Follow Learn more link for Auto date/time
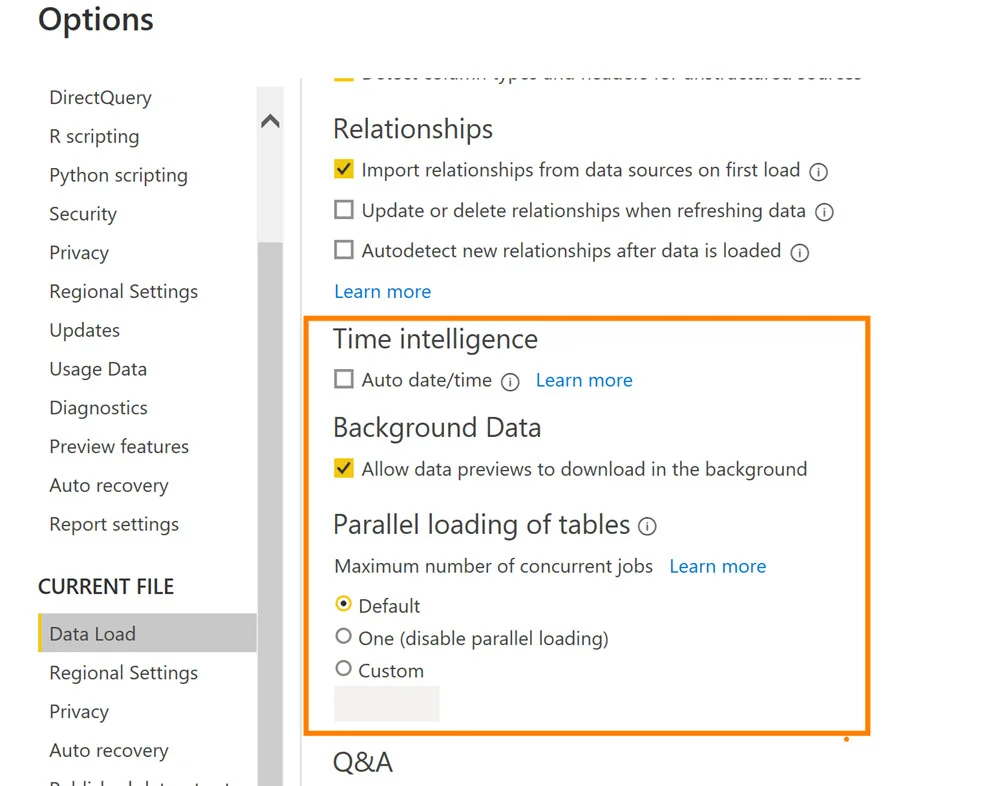This screenshot has height=786, width=1000. tap(584, 380)
